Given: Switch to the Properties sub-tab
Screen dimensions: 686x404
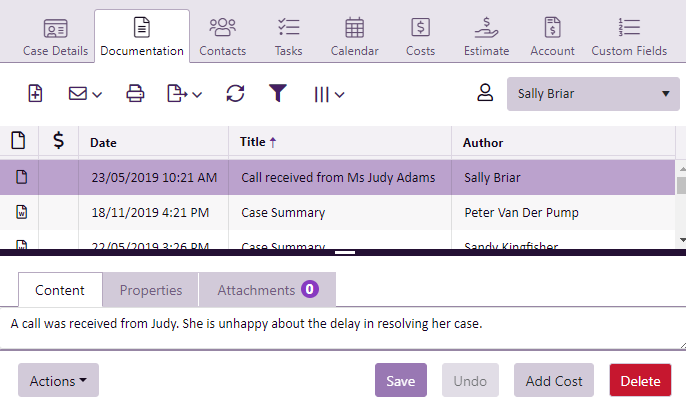Looking at the screenshot, I should 151,290.
